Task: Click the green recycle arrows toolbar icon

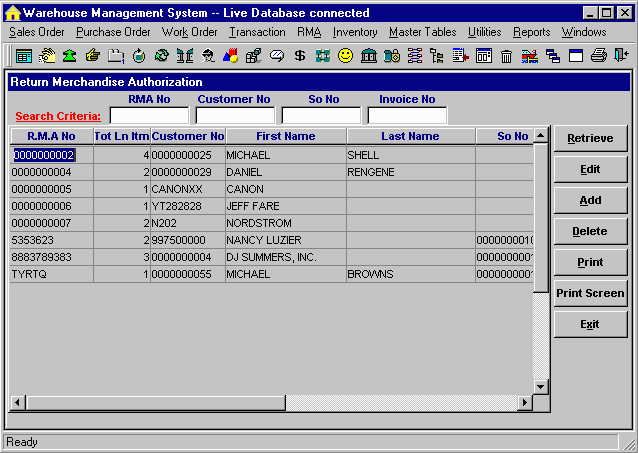Action: (x=161, y=56)
